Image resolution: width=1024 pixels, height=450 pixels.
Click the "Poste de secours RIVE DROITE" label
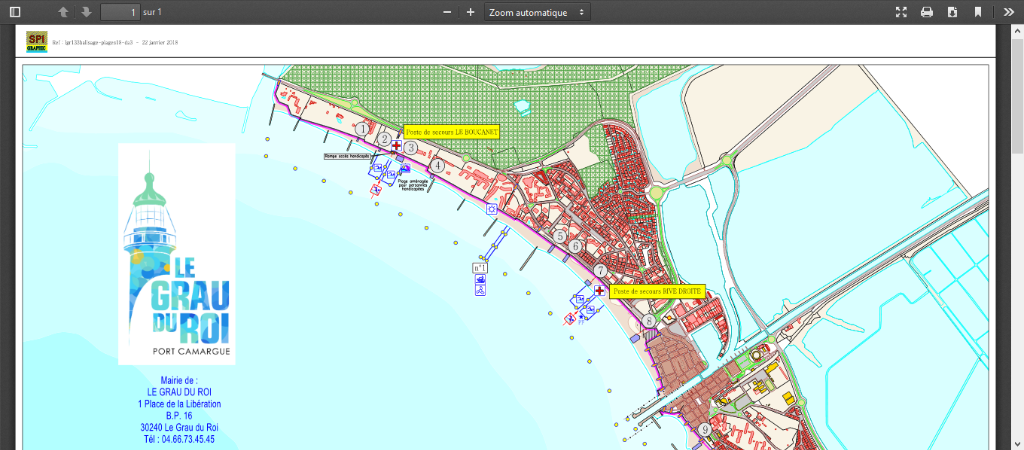pos(657,291)
